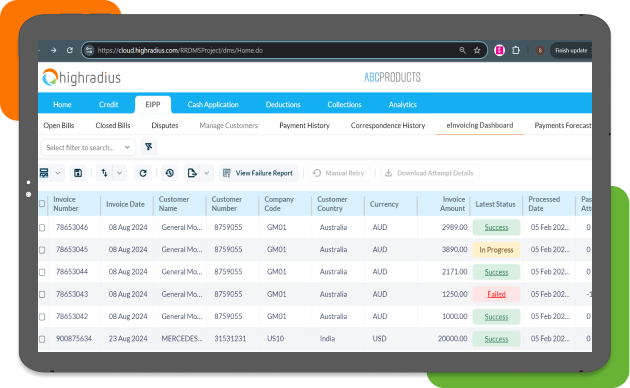Viewport: 630px width, 388px height.
Task: Toggle the select-all header checkbox
Action: [42, 204]
